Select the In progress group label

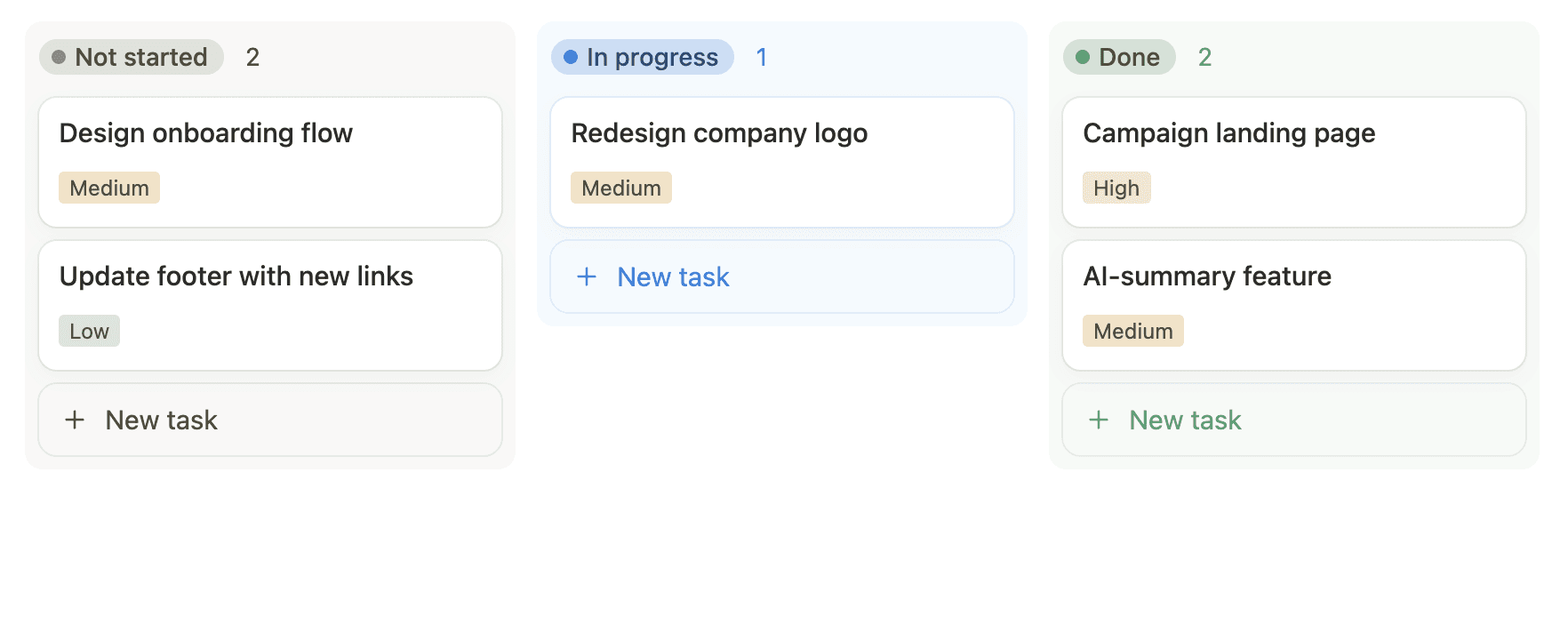click(x=652, y=57)
